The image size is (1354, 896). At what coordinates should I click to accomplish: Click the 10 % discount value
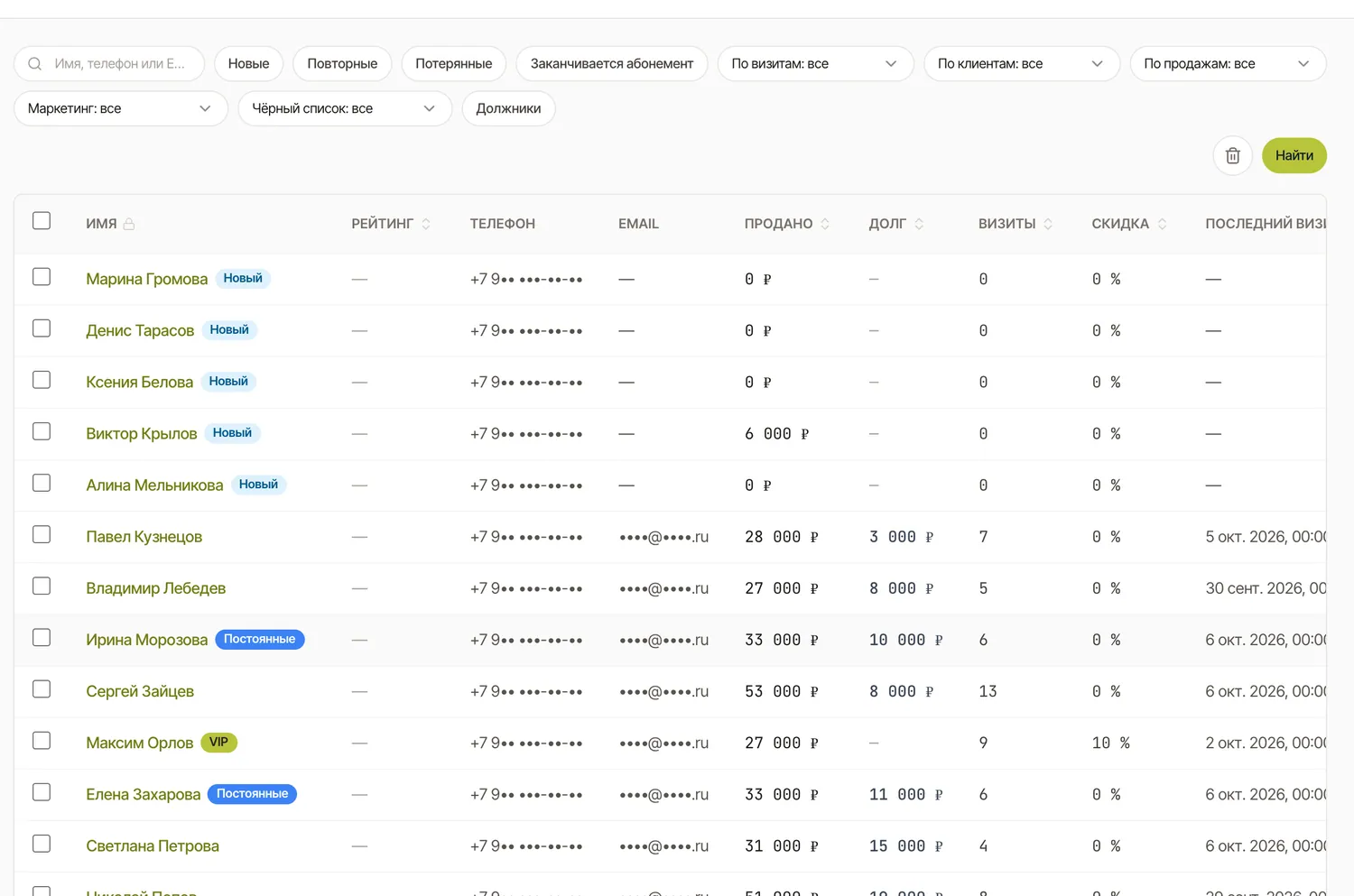tap(1111, 744)
